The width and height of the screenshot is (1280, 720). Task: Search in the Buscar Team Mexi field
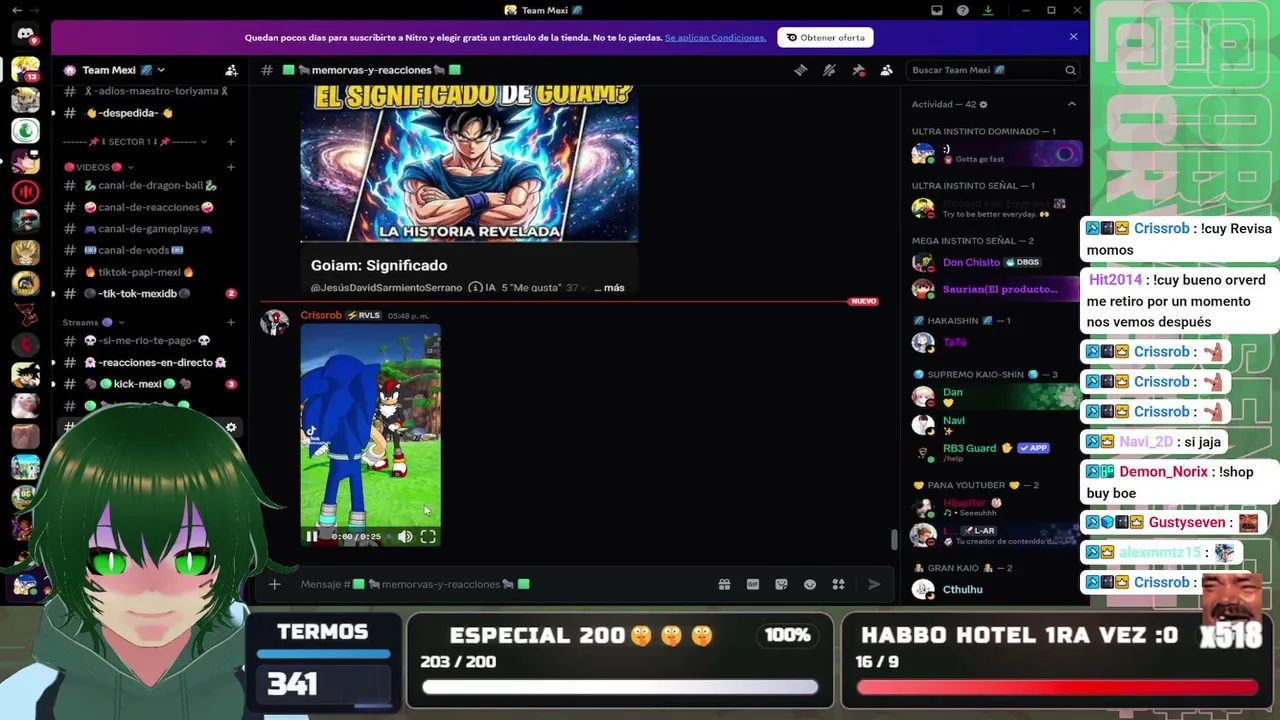pyautogui.click(x=992, y=70)
